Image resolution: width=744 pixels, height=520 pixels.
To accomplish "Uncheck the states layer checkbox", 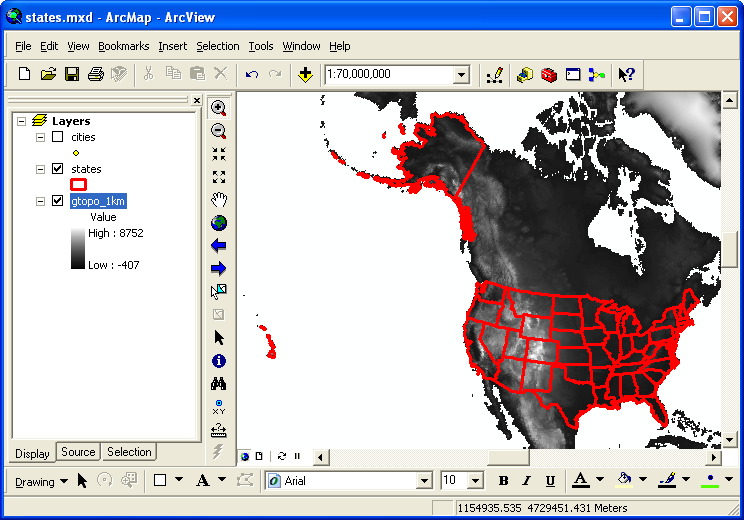I will [x=57, y=169].
